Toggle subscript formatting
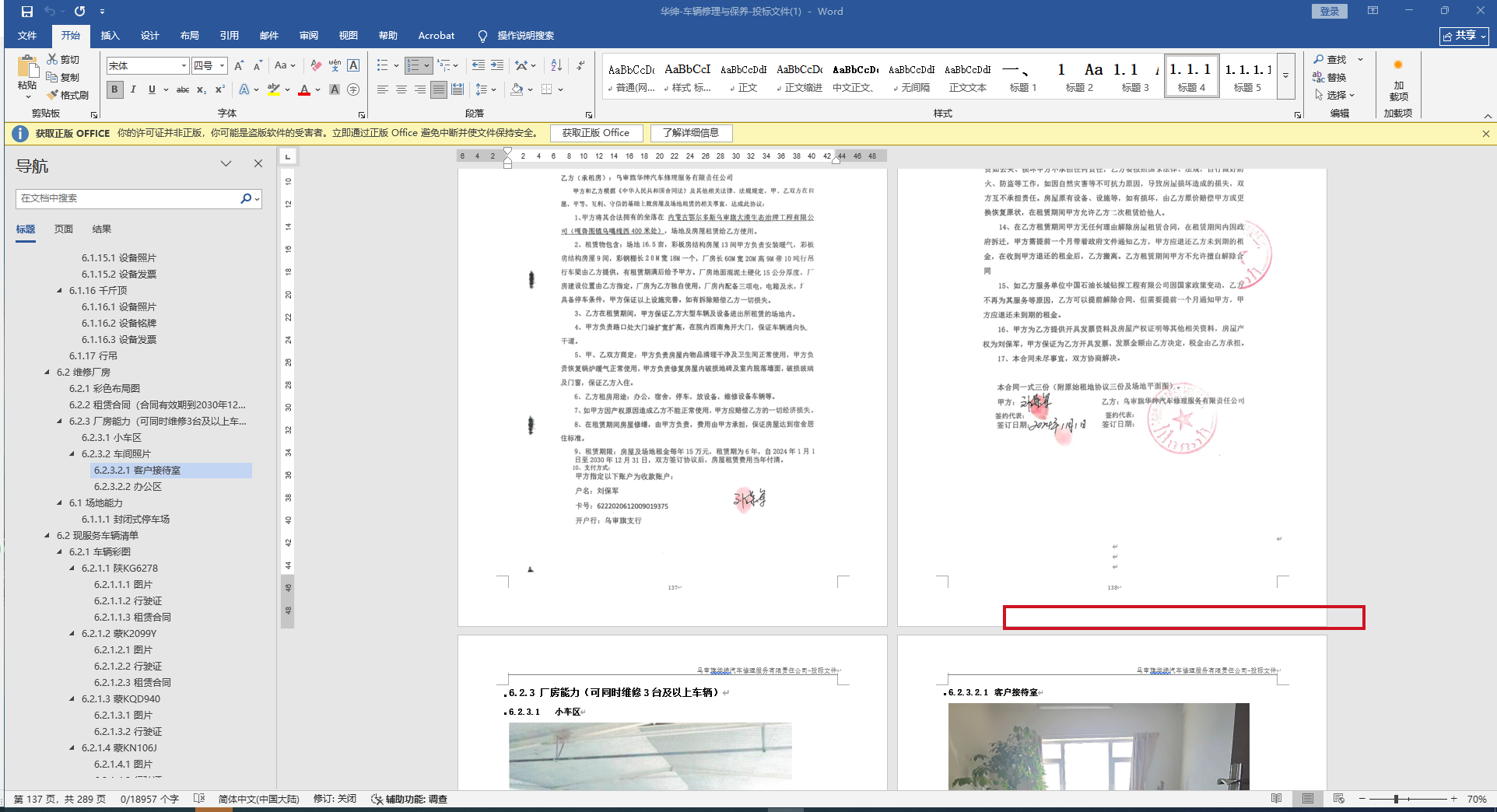This screenshot has height=812, width=1497. (x=202, y=89)
